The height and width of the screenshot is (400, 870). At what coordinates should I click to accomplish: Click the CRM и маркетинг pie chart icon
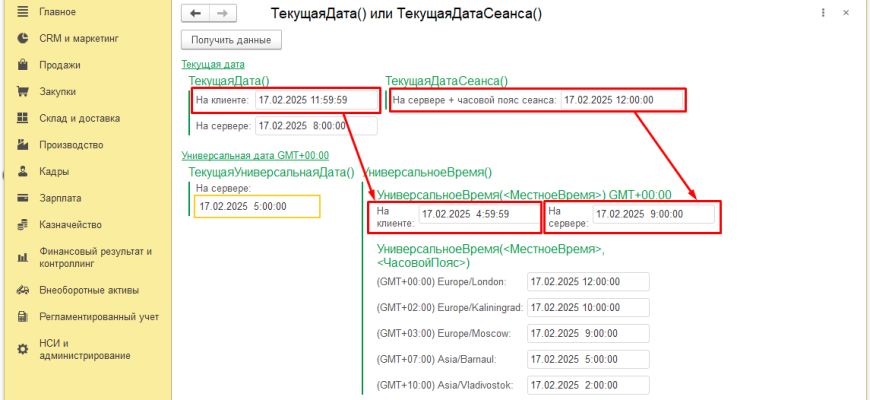(22, 38)
